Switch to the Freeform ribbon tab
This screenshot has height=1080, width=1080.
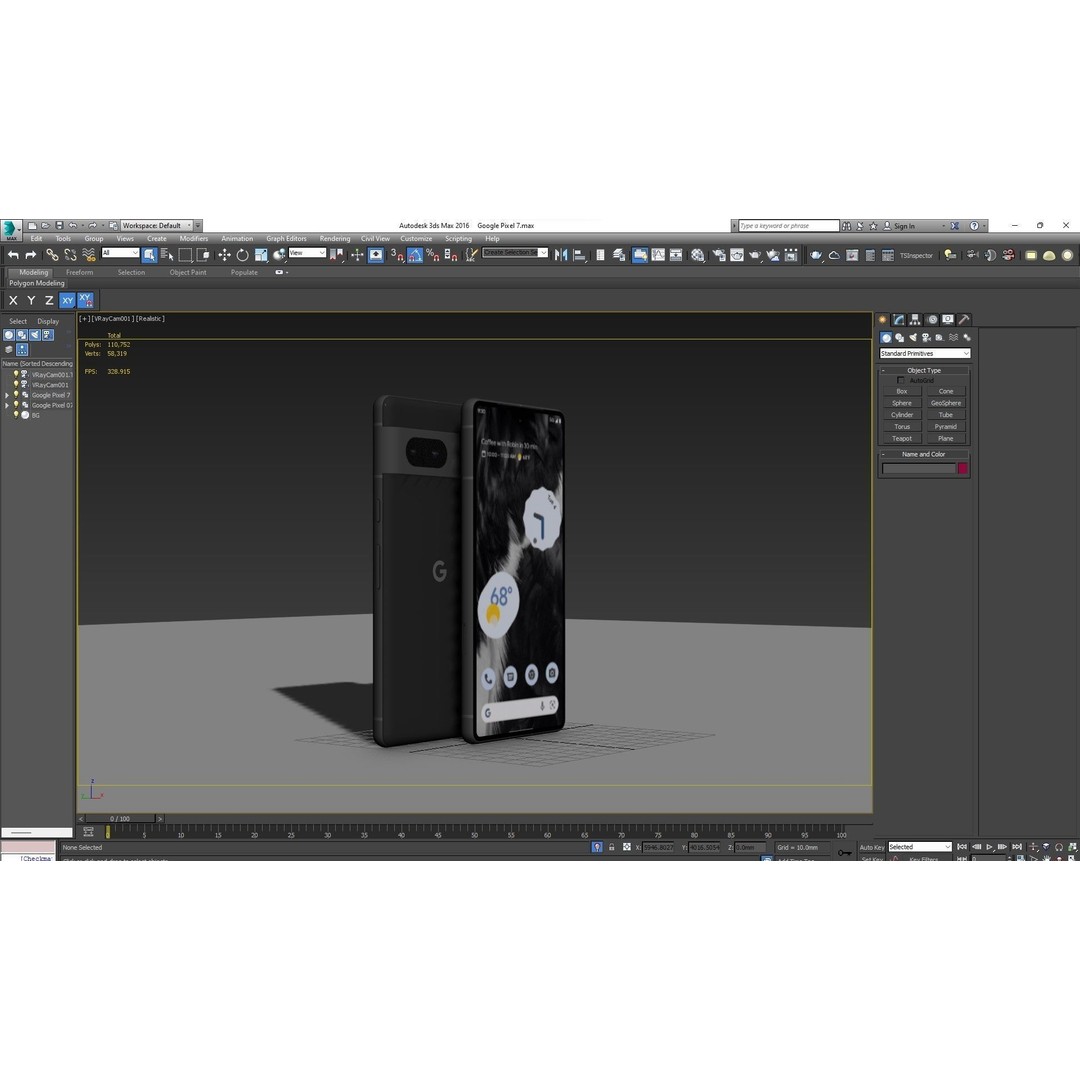pos(80,272)
